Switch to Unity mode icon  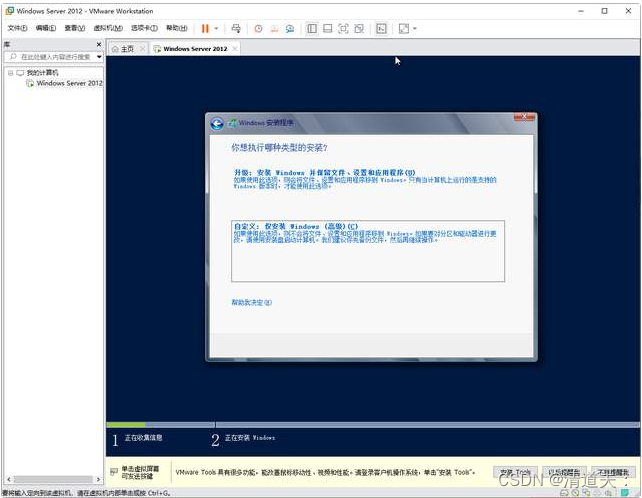coord(359,28)
